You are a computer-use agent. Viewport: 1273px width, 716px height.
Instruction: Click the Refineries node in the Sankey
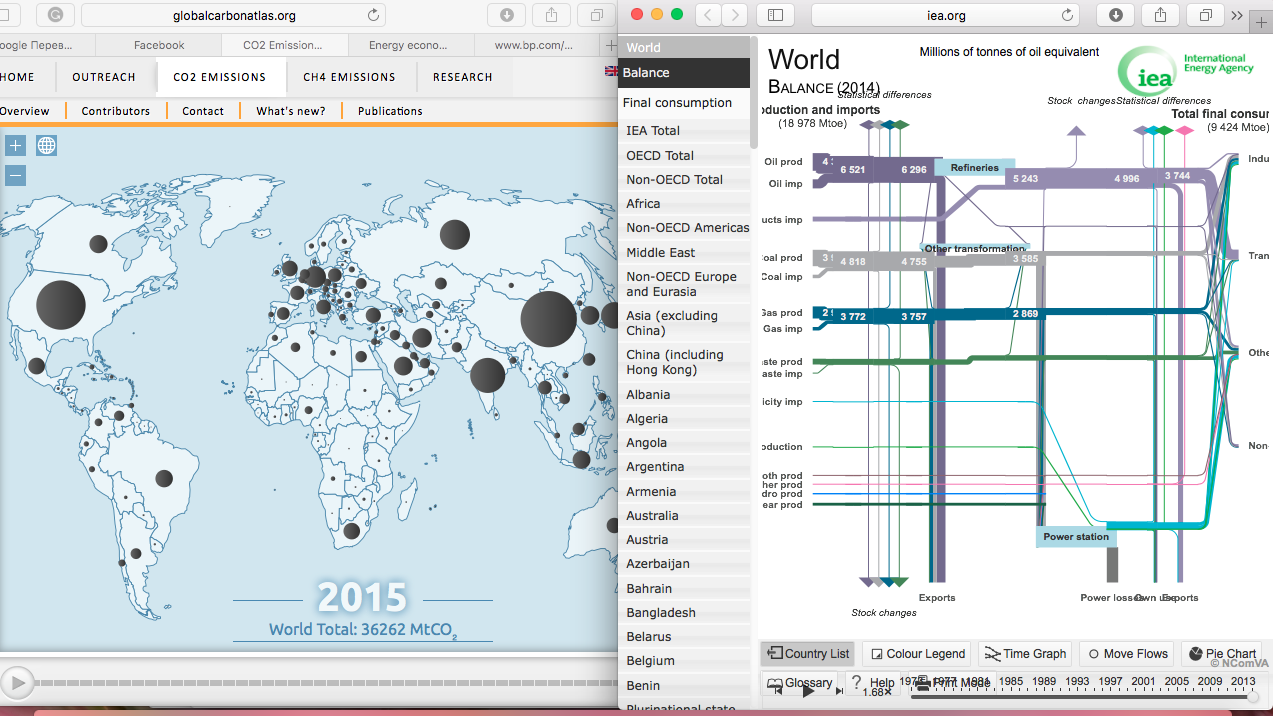click(x=974, y=167)
